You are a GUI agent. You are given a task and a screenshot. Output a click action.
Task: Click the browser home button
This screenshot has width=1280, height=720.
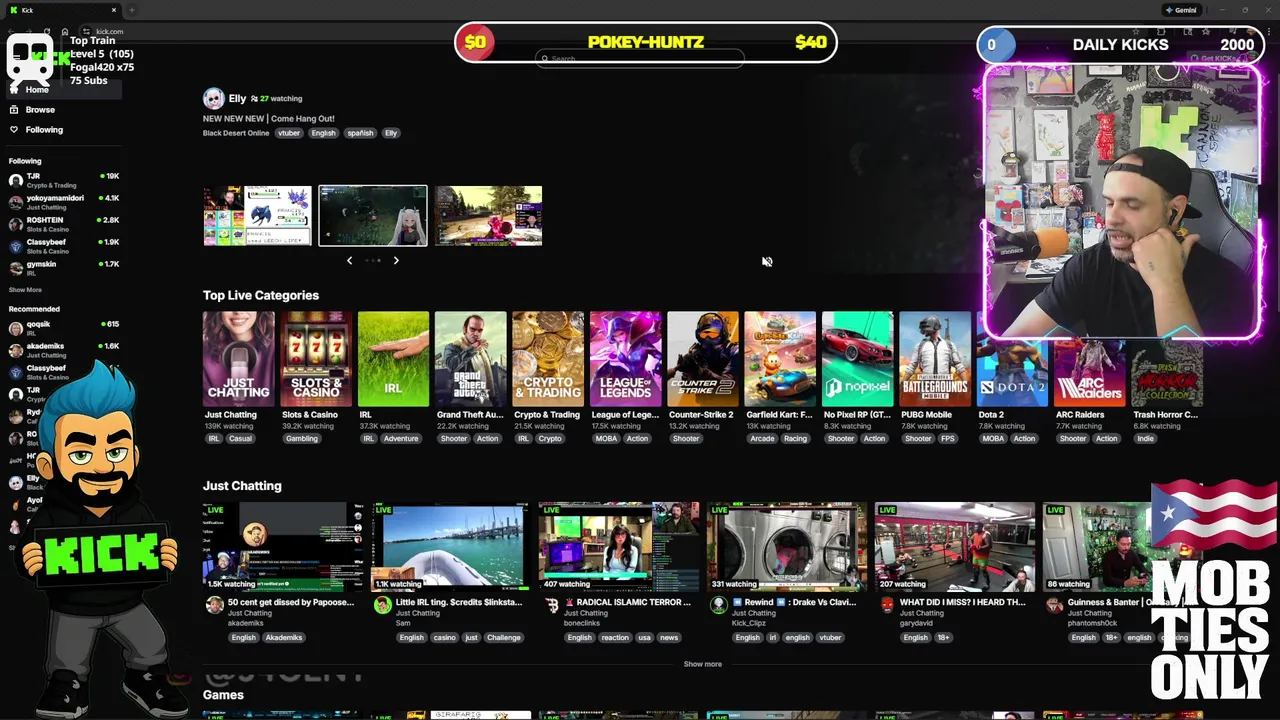coord(65,31)
